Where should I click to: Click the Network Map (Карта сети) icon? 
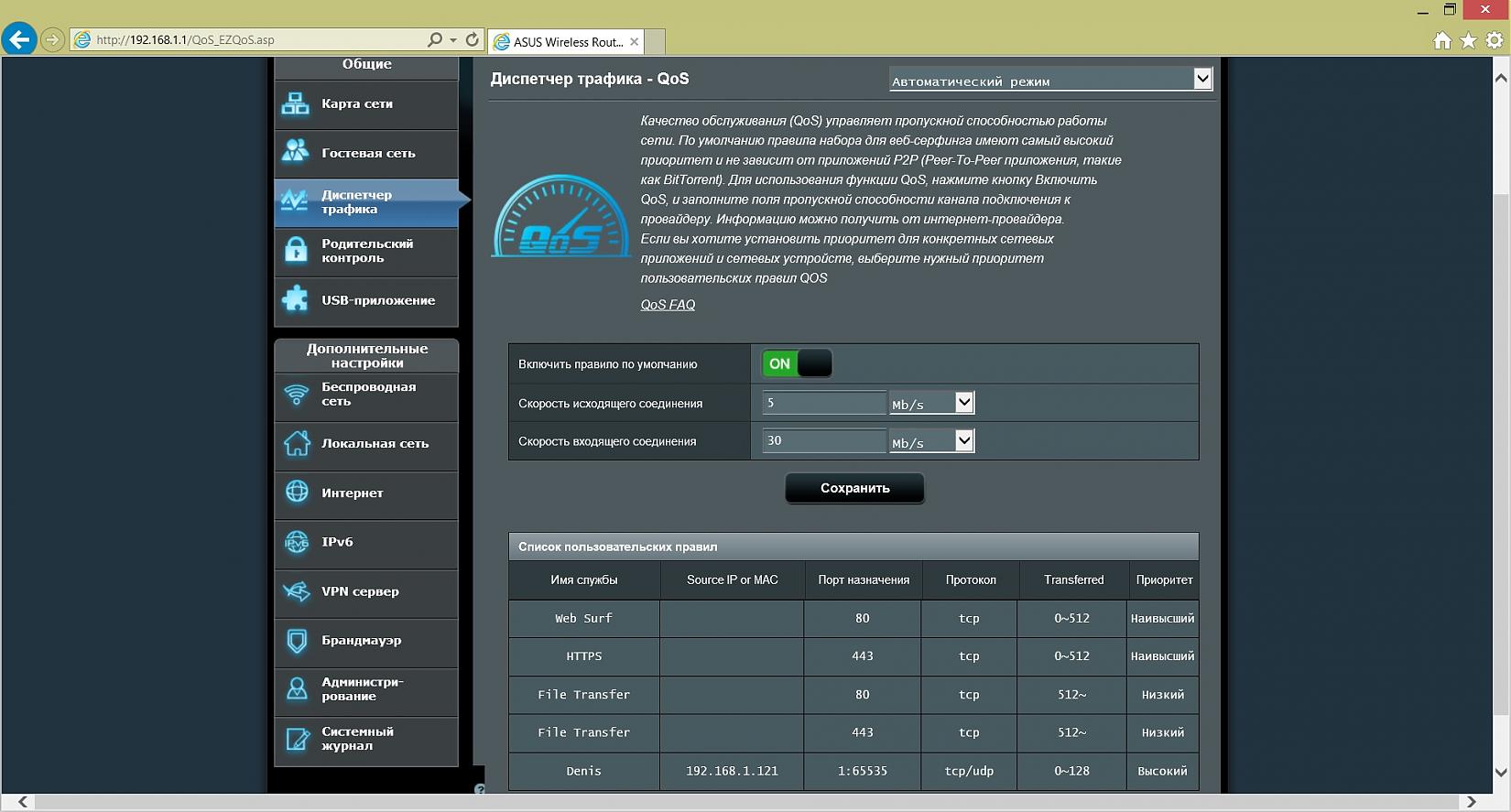[x=295, y=104]
